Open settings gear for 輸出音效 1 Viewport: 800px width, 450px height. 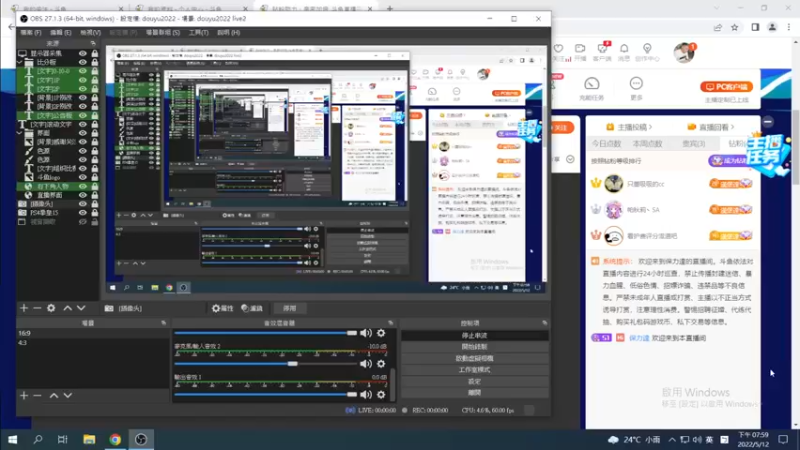(x=381, y=394)
